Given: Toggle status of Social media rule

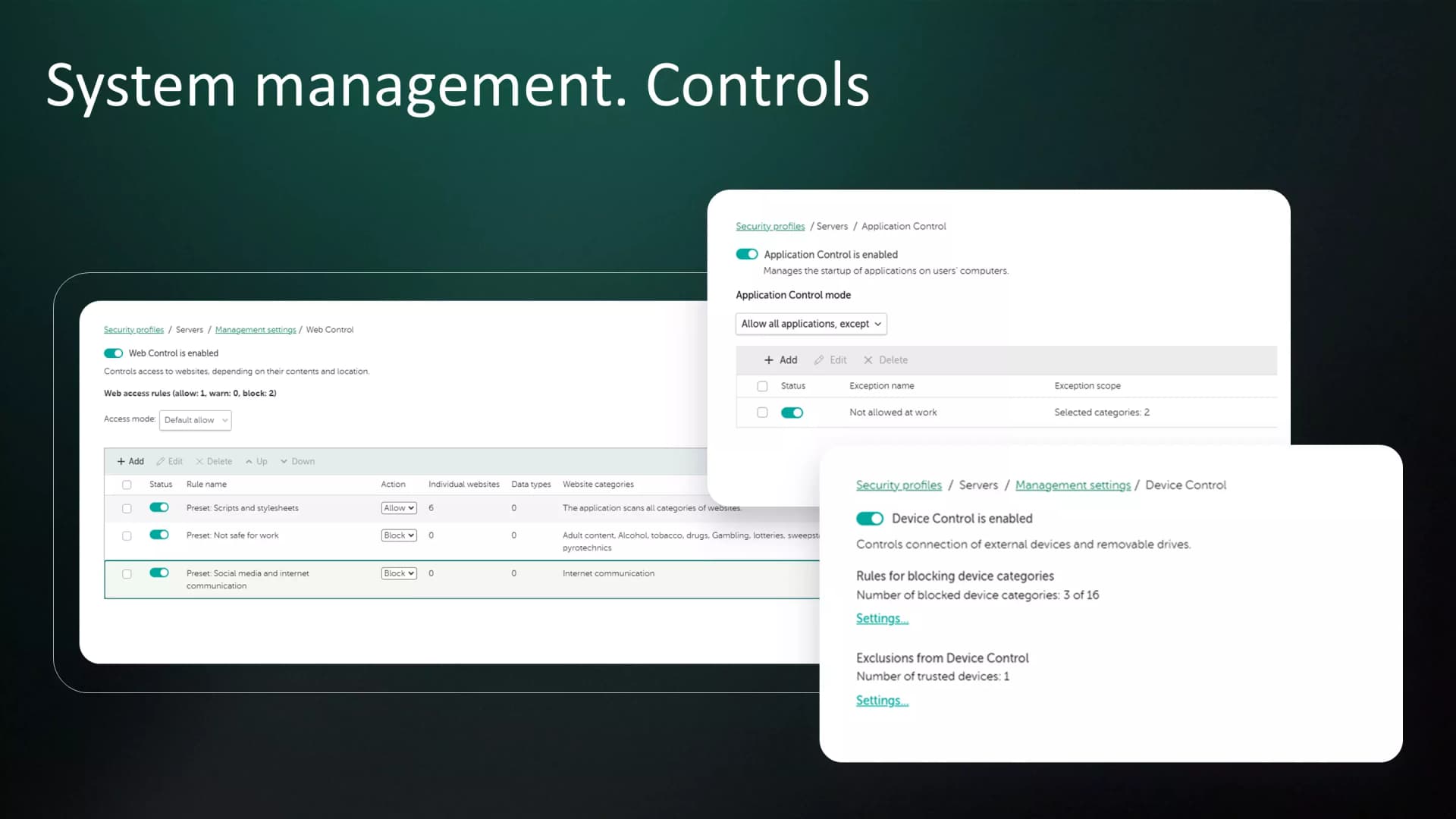Looking at the screenshot, I should pyautogui.click(x=159, y=573).
